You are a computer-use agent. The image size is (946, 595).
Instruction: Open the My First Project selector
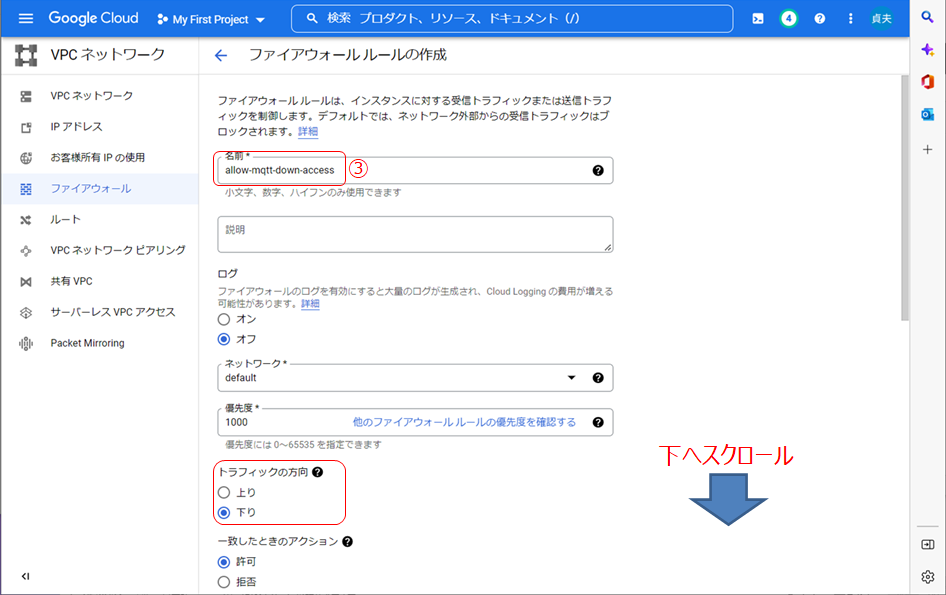pos(212,19)
